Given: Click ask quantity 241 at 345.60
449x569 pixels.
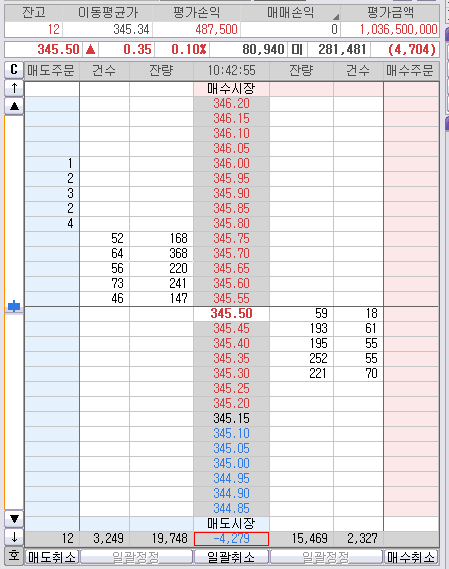Looking at the screenshot, I should 162,283.
